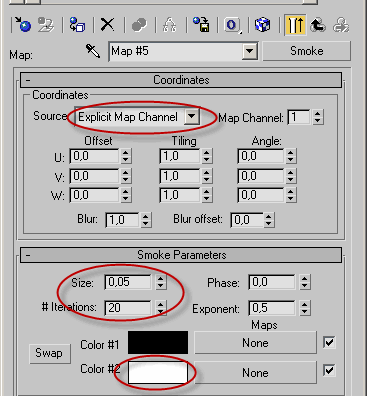Click the U Tiling field
Image resolution: width=367 pixels, height=396 pixels.
(x=180, y=156)
